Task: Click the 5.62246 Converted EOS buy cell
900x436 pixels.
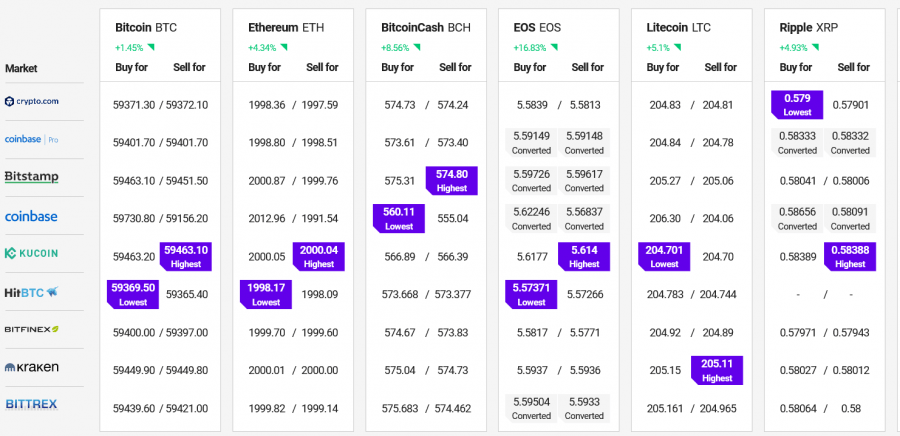Action: [532, 219]
